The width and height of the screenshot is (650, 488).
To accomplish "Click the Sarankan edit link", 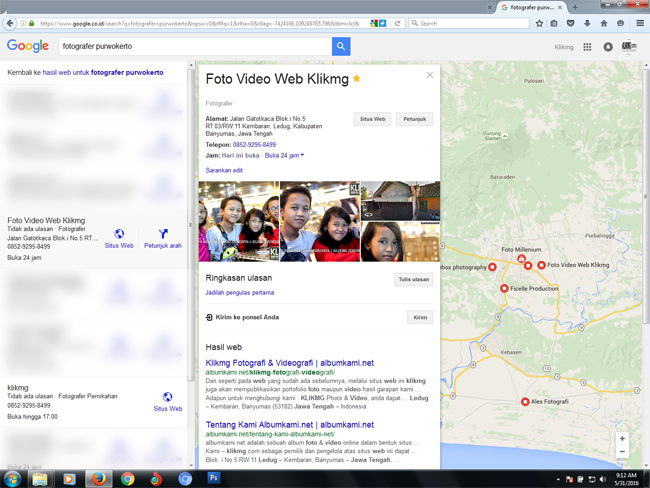I will pyautogui.click(x=224, y=170).
